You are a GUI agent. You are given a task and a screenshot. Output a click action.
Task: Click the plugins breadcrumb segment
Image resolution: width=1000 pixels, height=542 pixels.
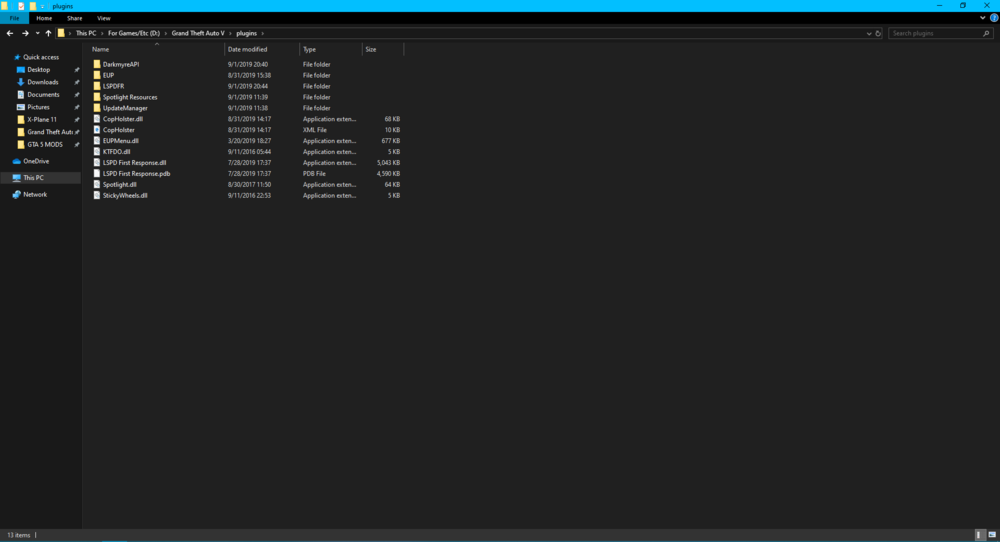pos(247,33)
